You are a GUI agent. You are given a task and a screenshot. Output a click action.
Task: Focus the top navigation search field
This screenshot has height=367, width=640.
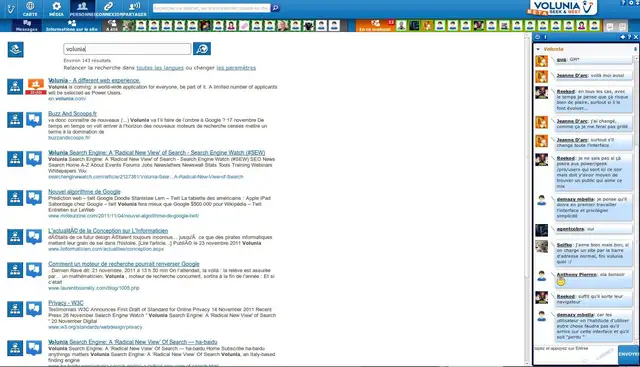(x=211, y=8)
